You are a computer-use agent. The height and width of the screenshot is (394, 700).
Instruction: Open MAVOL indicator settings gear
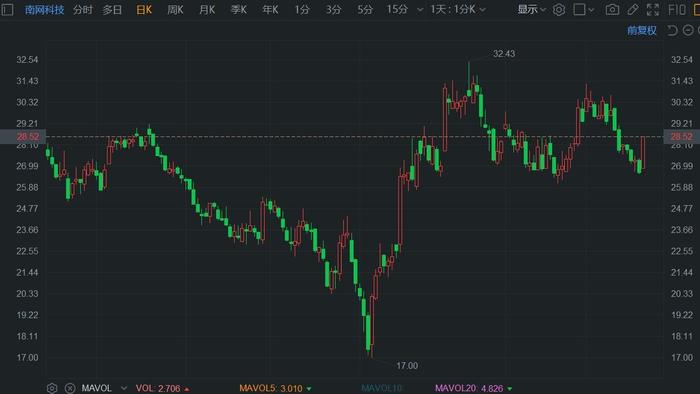click(52, 388)
